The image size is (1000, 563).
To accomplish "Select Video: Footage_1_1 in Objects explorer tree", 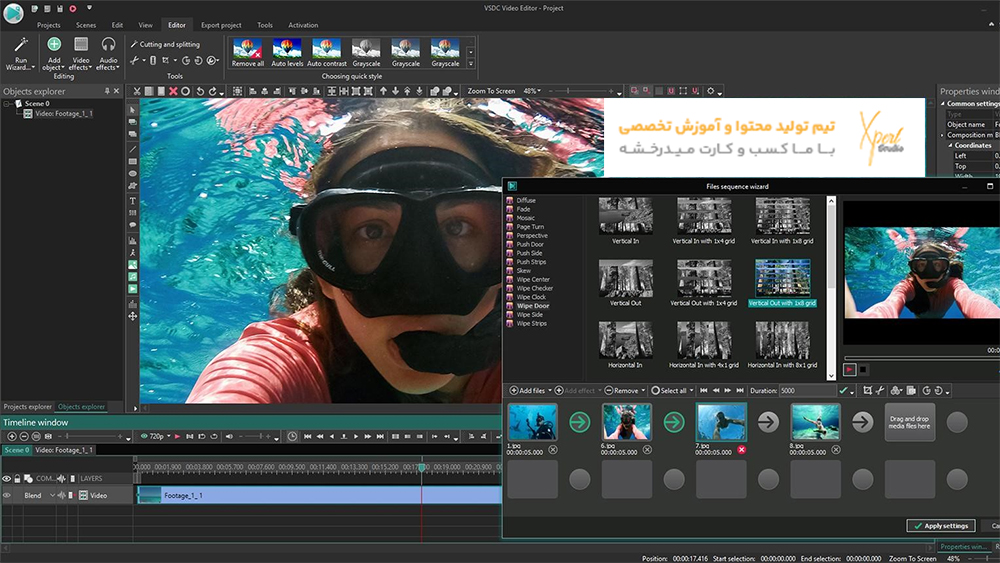I will tap(64, 113).
